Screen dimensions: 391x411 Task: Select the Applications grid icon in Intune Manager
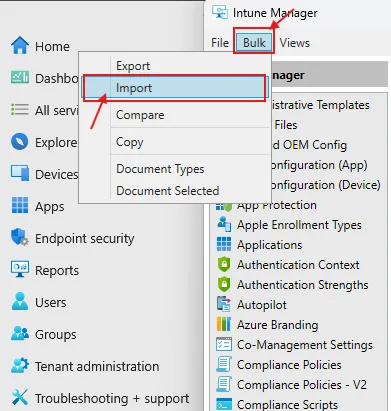click(x=224, y=244)
